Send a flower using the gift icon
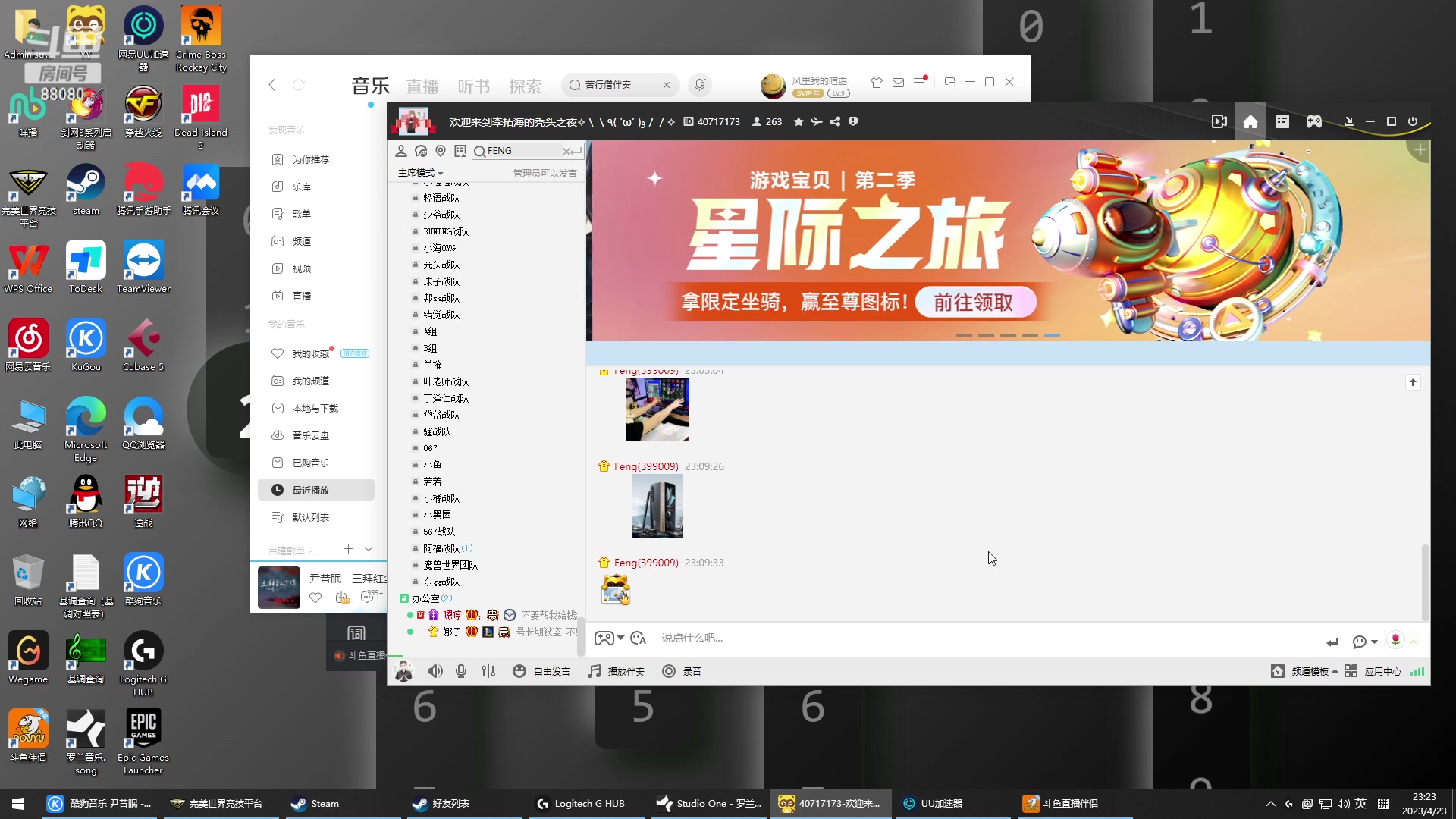1456x819 pixels. (x=1395, y=641)
